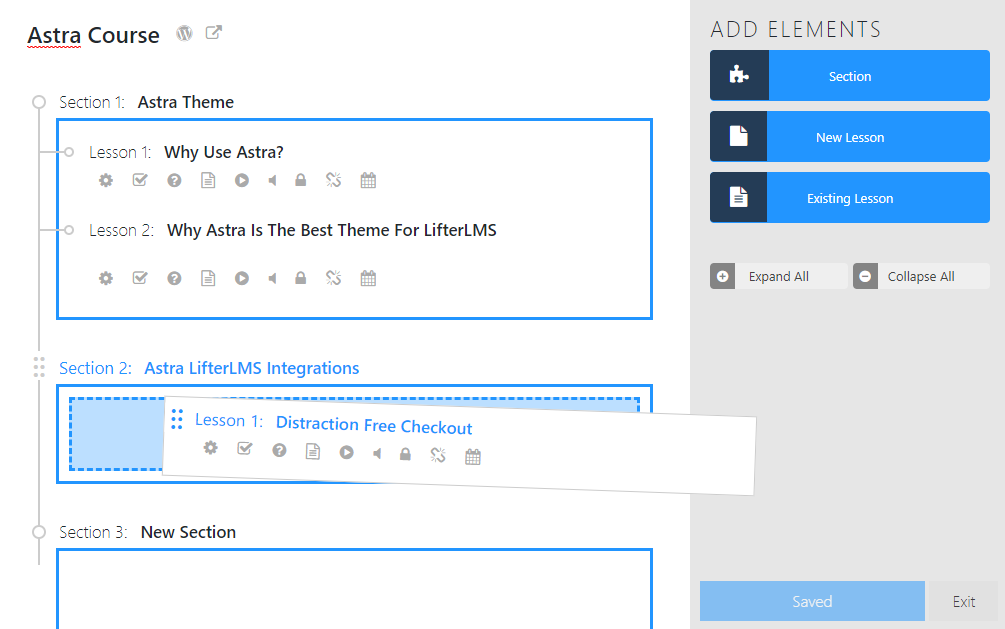Viewport: 1005px width, 629px height.
Task: Click quiz question-mark icon for Distraction Free Checkout
Action: tap(279, 450)
